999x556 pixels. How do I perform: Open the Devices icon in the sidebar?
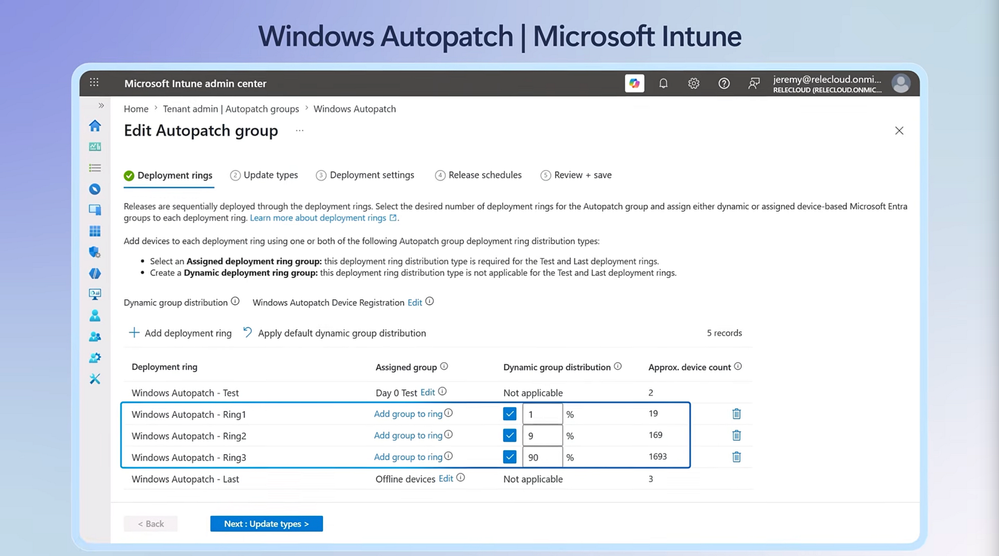[x=95, y=210]
